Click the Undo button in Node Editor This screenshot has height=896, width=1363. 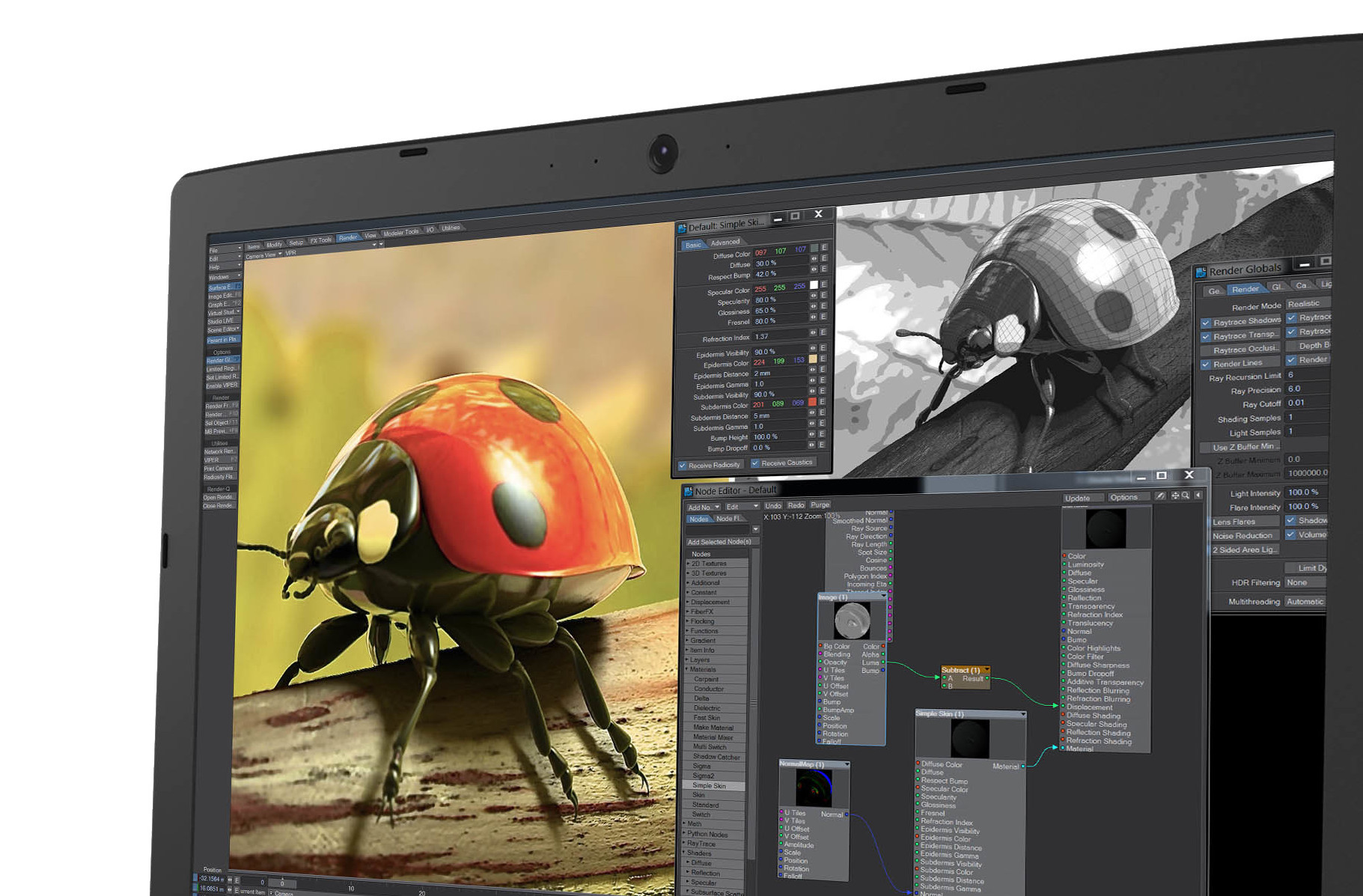pos(773,506)
